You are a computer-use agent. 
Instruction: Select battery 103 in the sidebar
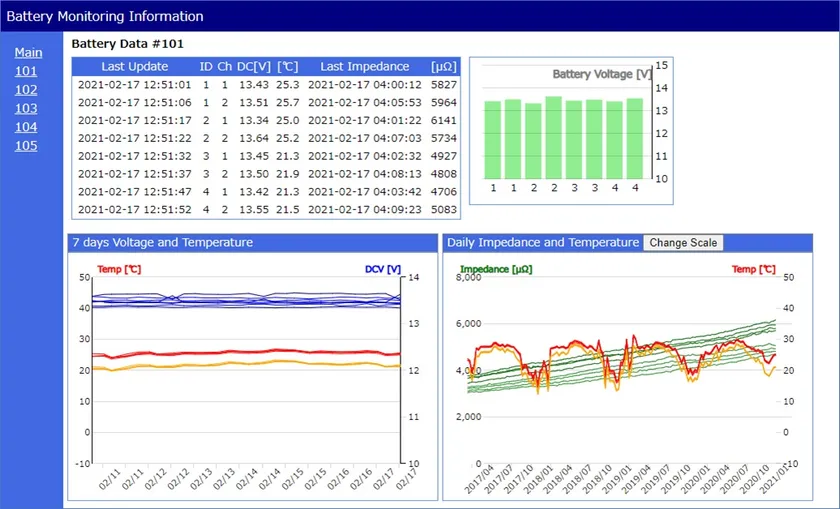26,108
